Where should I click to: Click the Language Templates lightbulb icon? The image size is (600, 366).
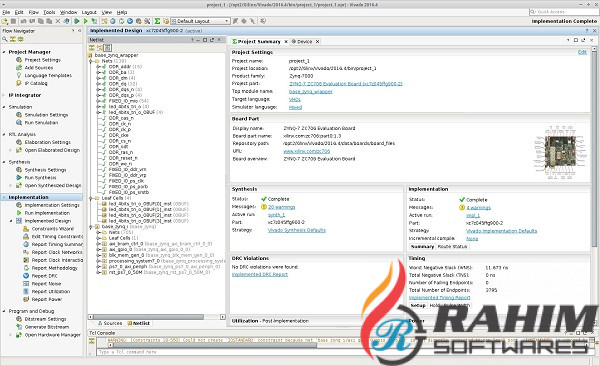(x=19, y=75)
